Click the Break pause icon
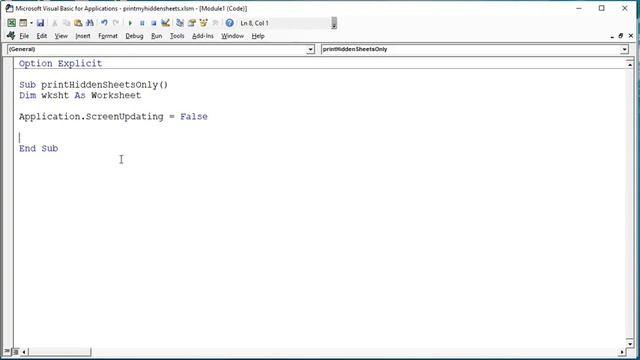The image size is (640, 360). [142, 23]
